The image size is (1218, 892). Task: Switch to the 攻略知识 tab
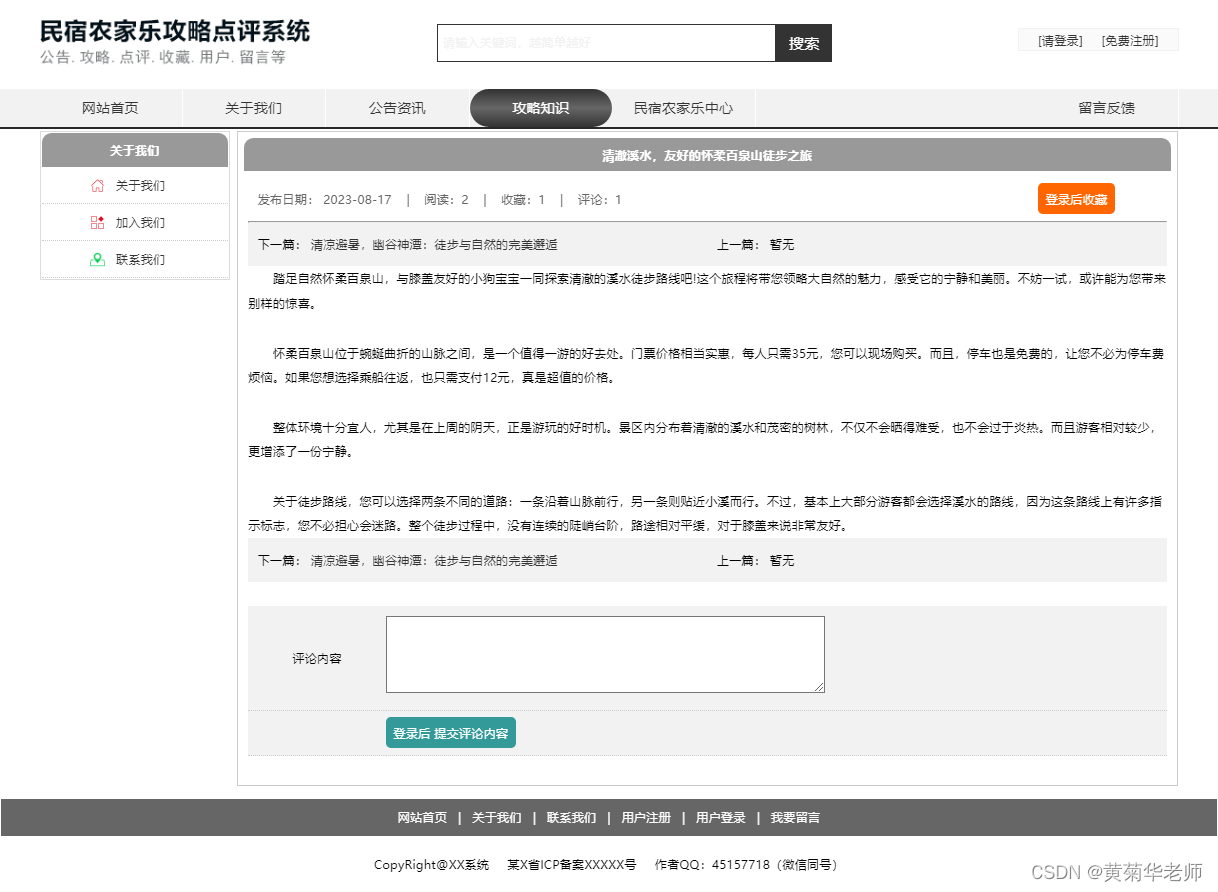coord(540,108)
